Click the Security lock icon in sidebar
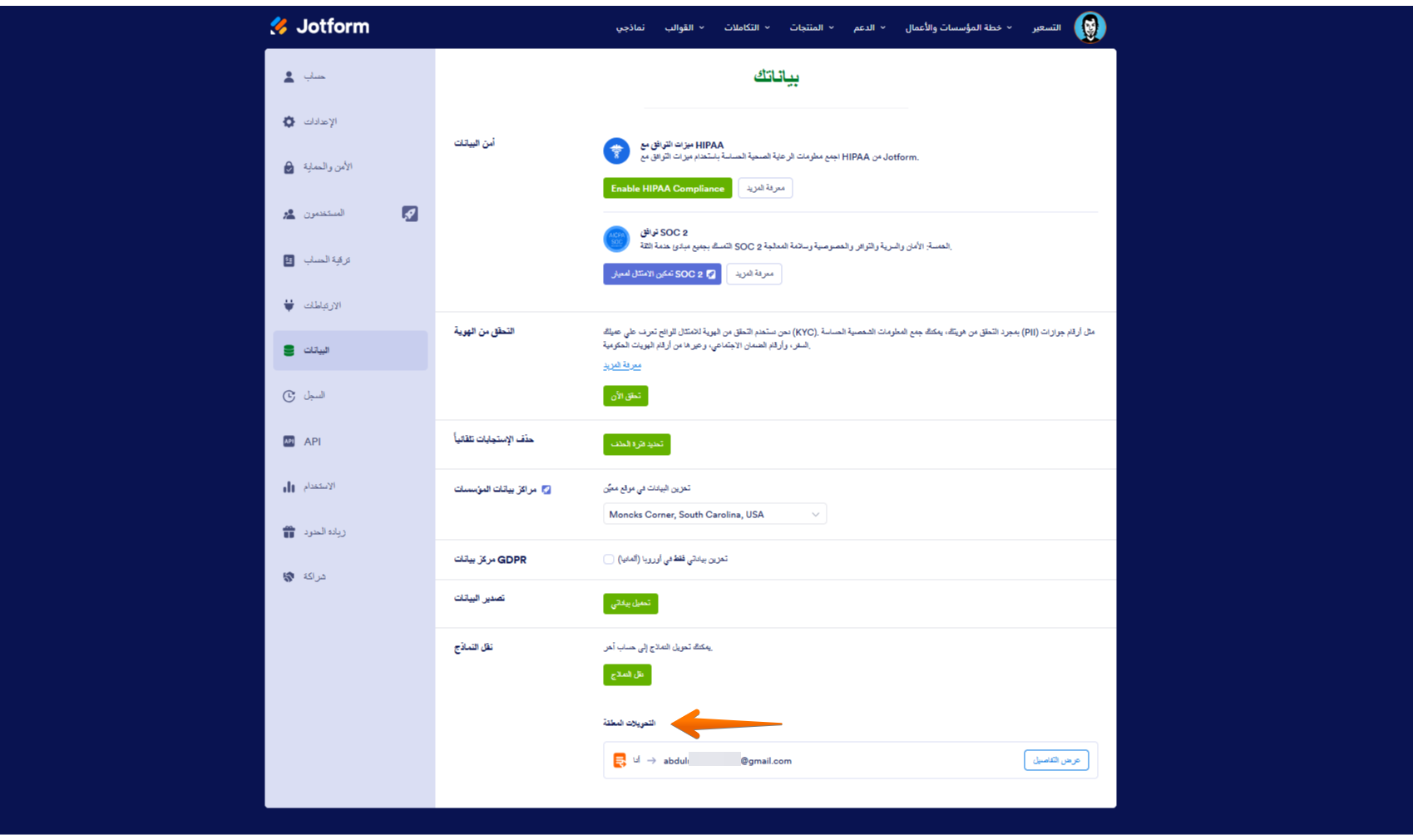 289,167
